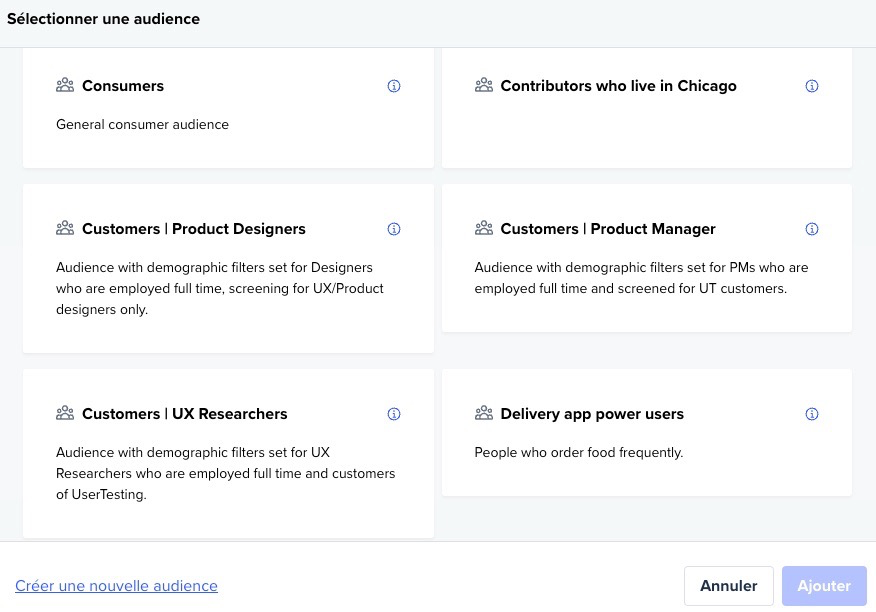Image resolution: width=876 pixels, height=612 pixels.
Task: Open Créer une nouvelle audience link
Action: [x=116, y=586]
